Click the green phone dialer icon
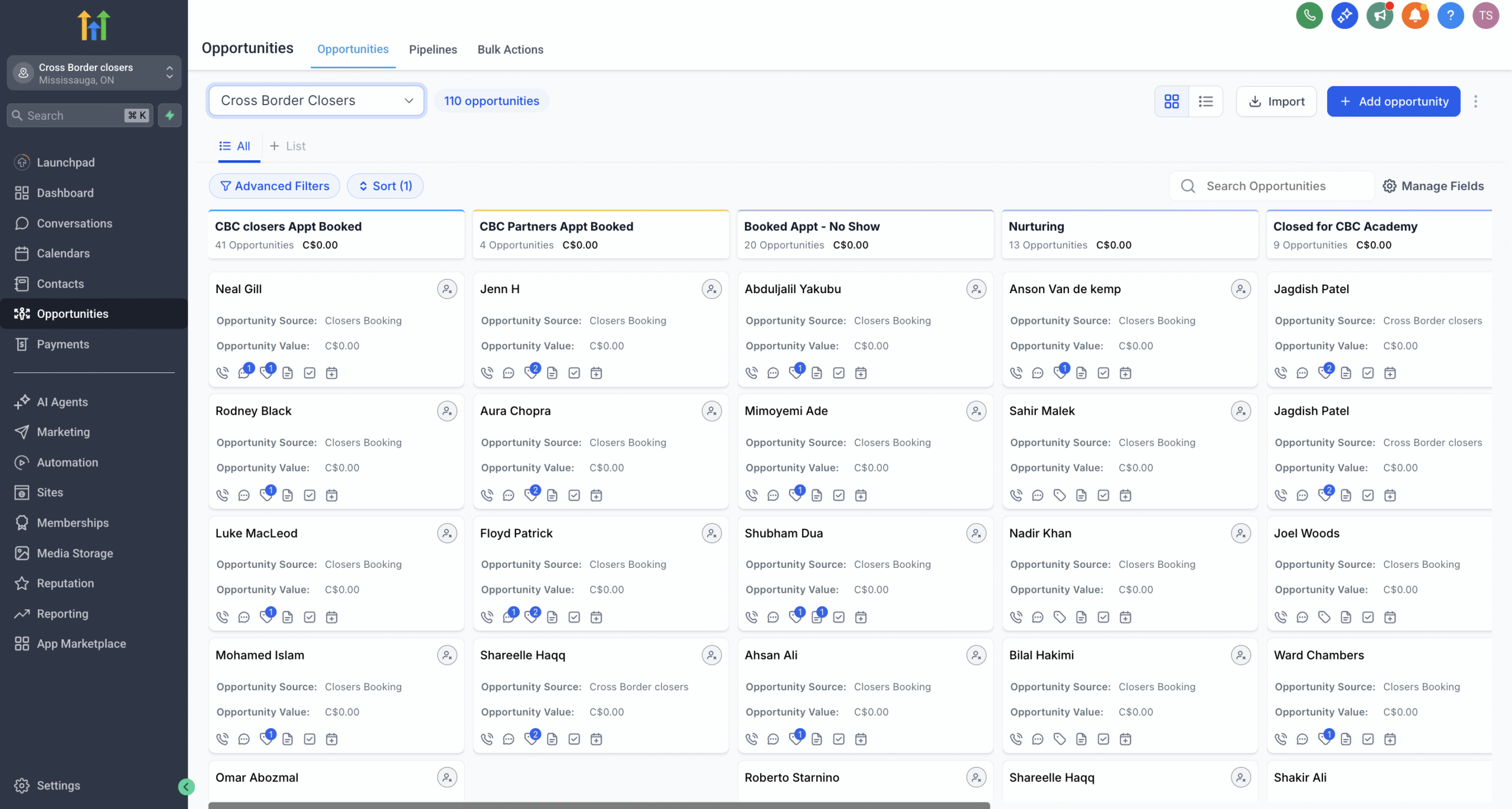This screenshot has height=809, width=1512. click(1309, 15)
